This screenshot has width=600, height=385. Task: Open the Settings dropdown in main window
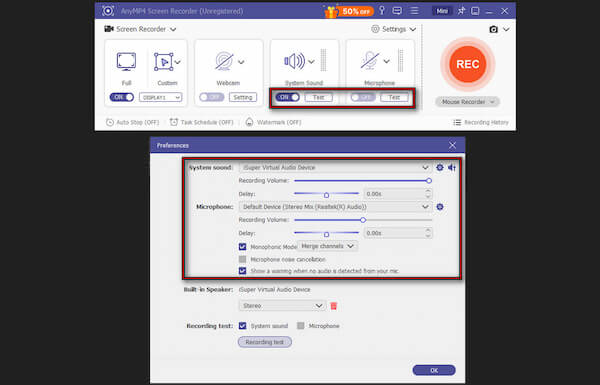point(394,29)
